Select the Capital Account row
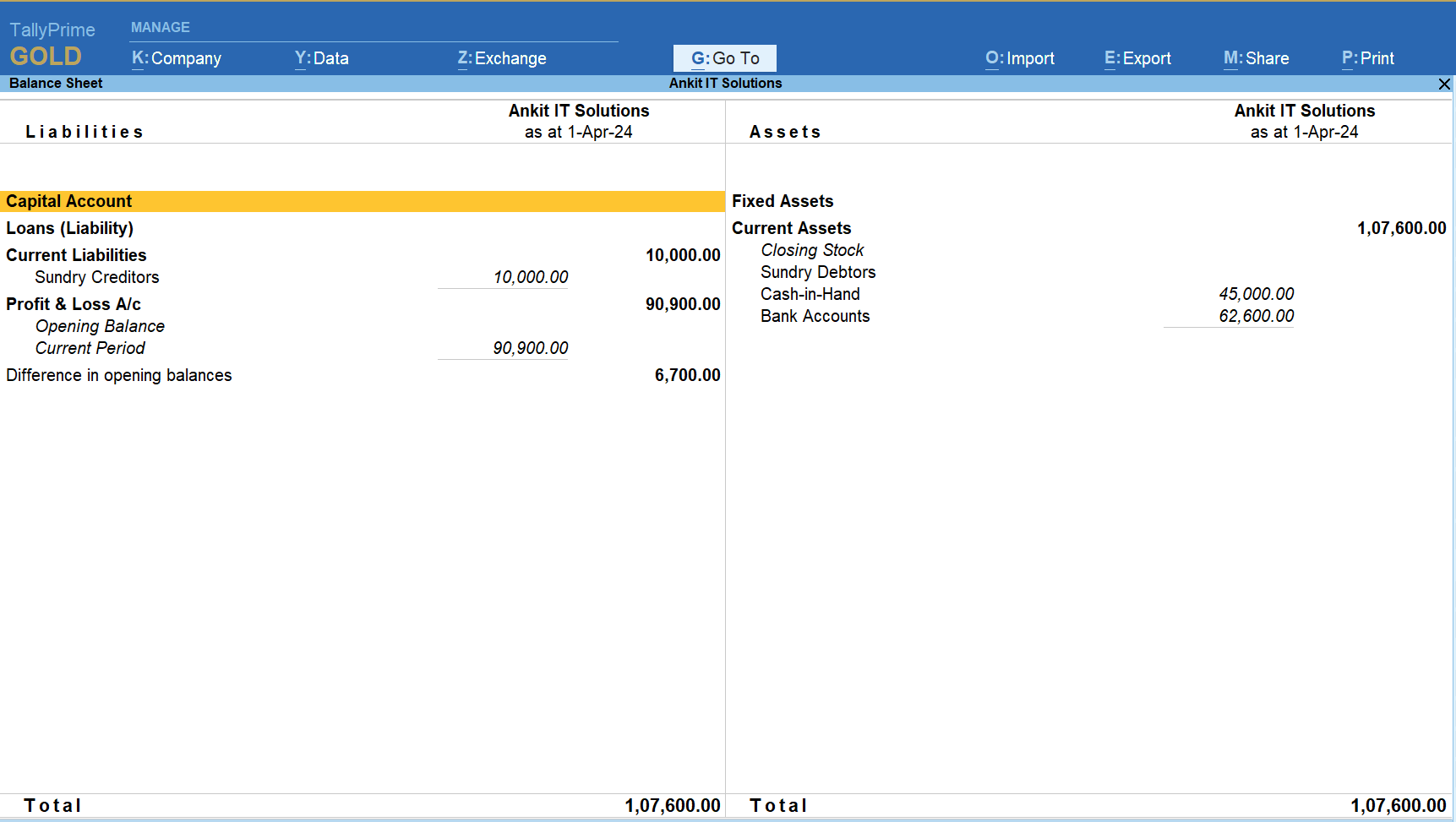This screenshot has width=1456, height=822. click(x=362, y=201)
